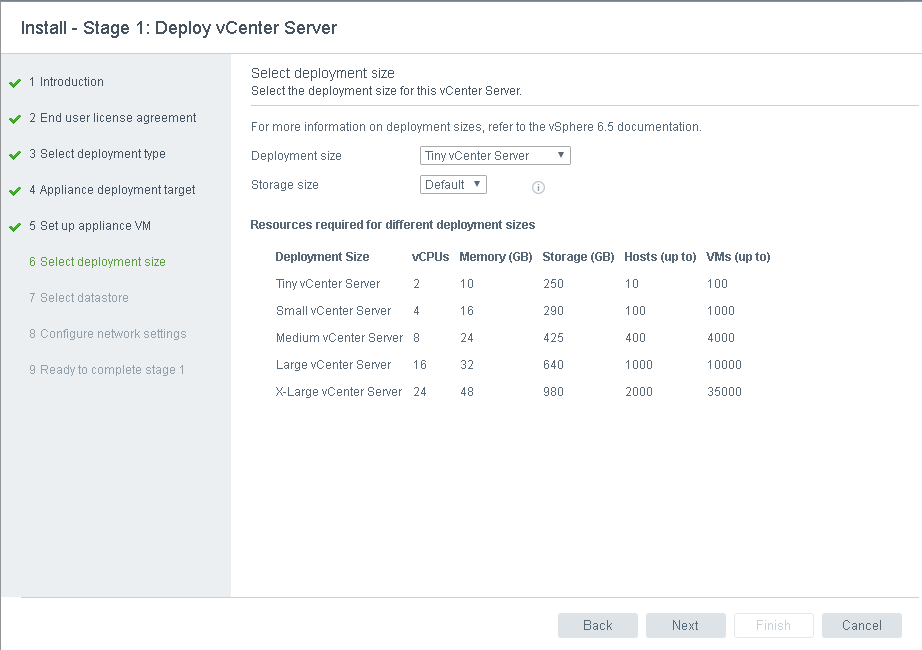Click Next to continue to datastore

coord(685,625)
